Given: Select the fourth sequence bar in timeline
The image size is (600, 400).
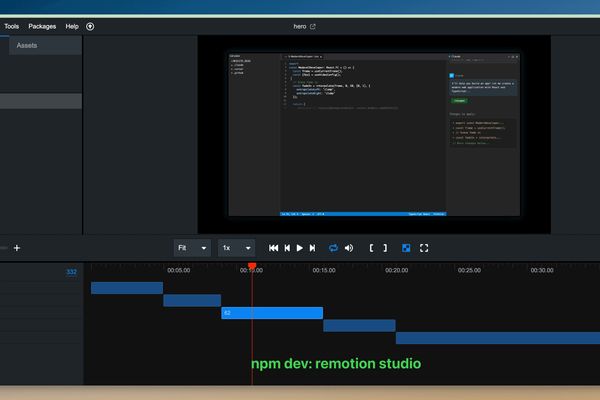Looking at the screenshot, I should (359, 326).
